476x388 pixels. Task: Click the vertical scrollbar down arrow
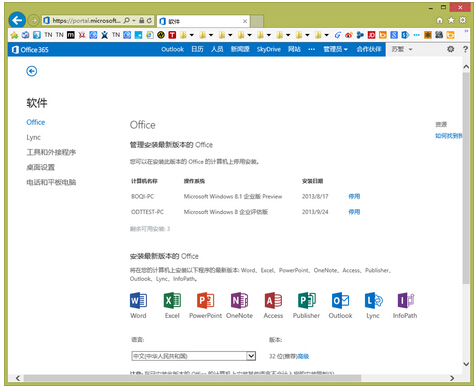(x=466, y=364)
